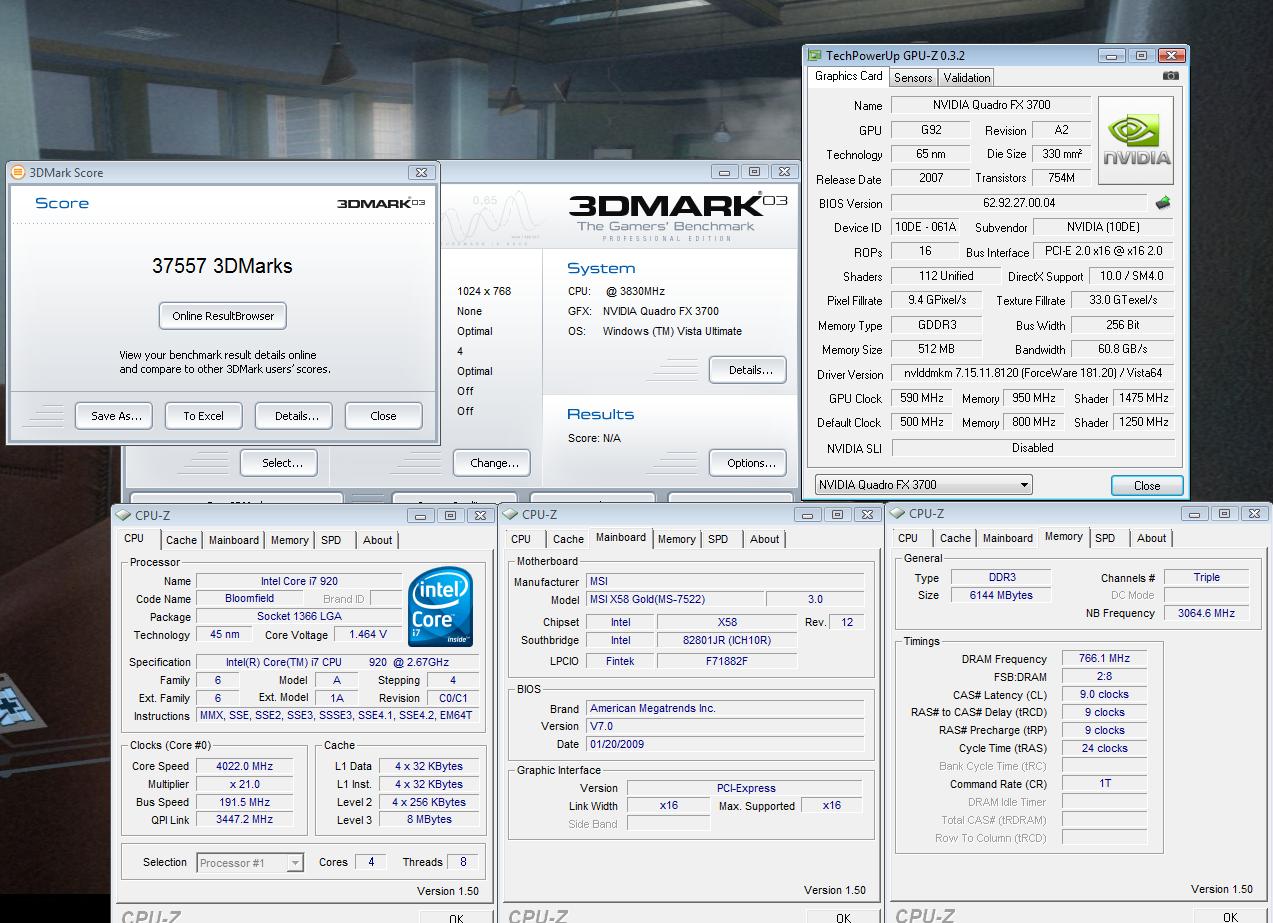Click the Change... button in 3DMark03
This screenshot has height=923, width=1273.
[494, 463]
